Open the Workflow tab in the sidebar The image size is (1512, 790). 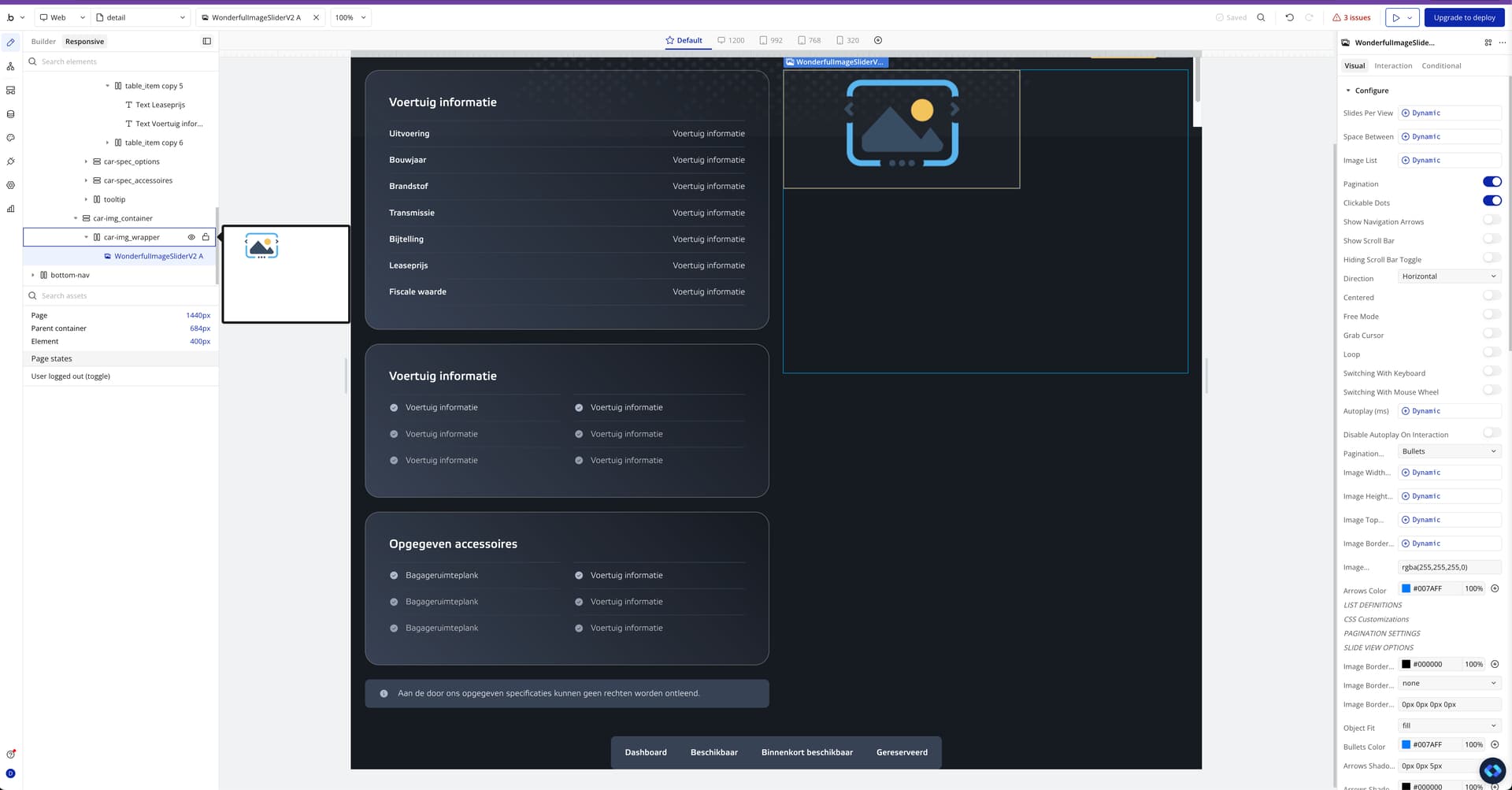pyautogui.click(x=10, y=67)
